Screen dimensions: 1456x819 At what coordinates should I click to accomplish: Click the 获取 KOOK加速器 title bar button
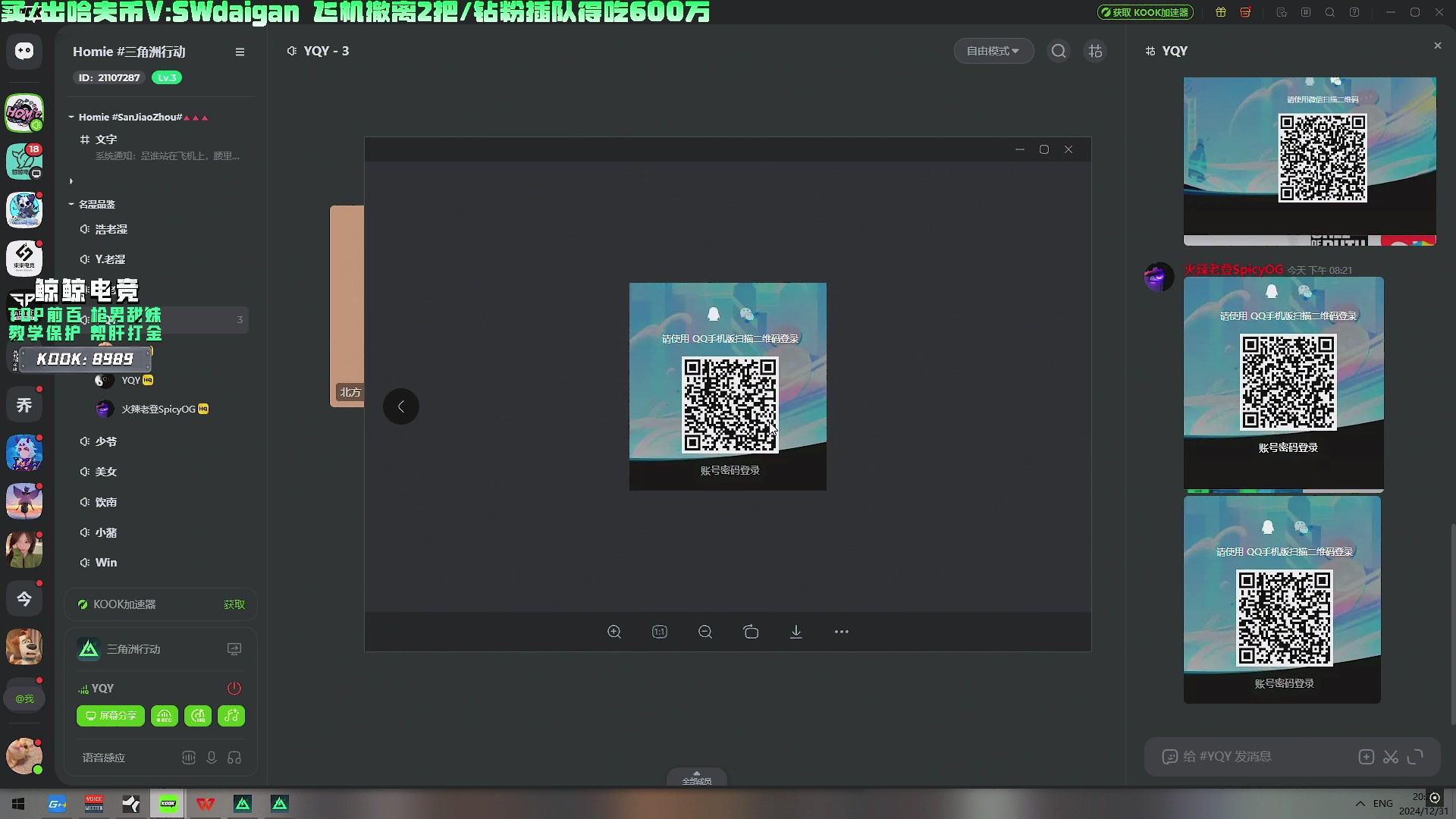pos(1145,12)
